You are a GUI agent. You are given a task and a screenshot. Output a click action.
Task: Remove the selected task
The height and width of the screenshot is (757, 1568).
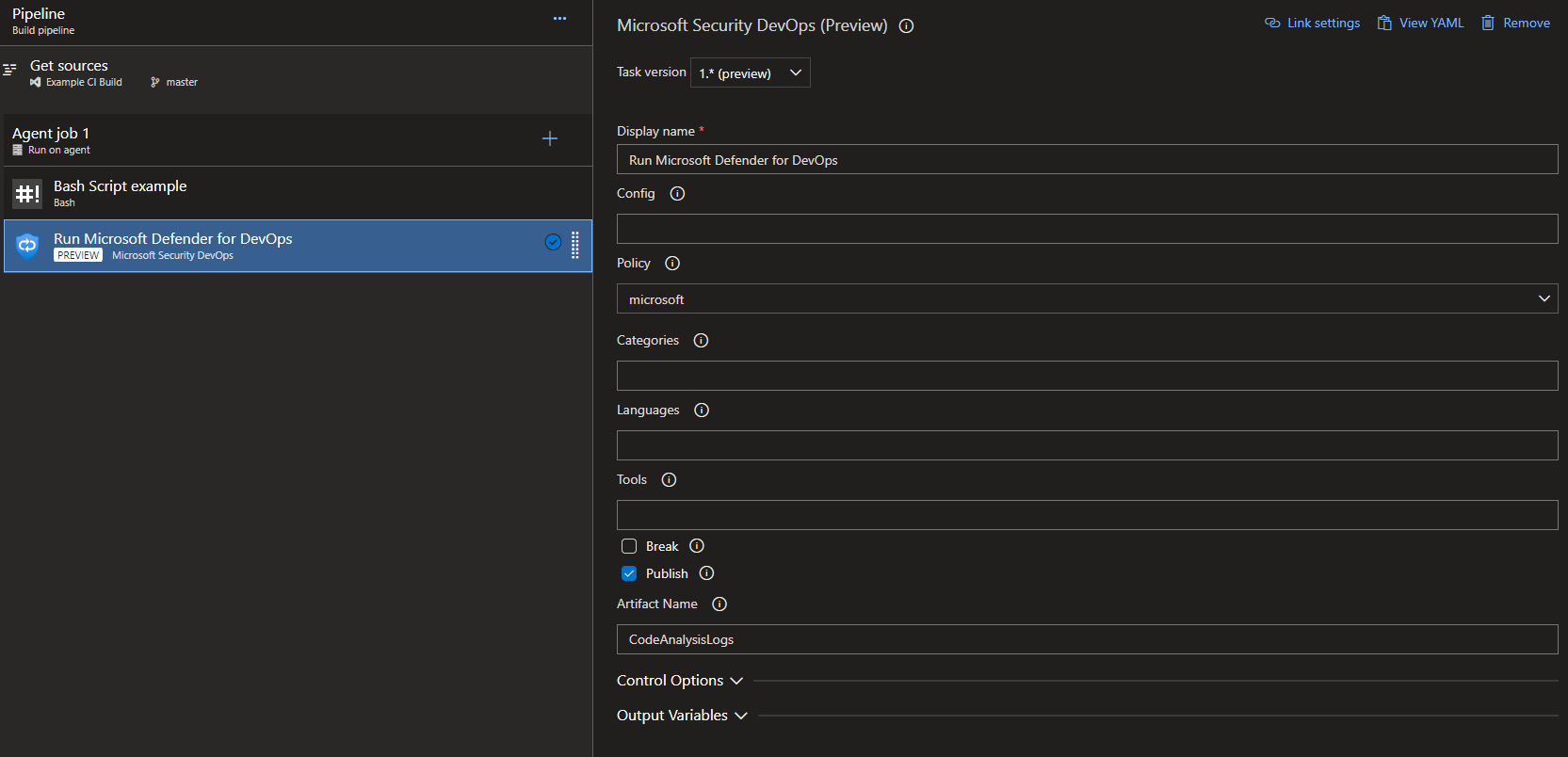[1515, 23]
